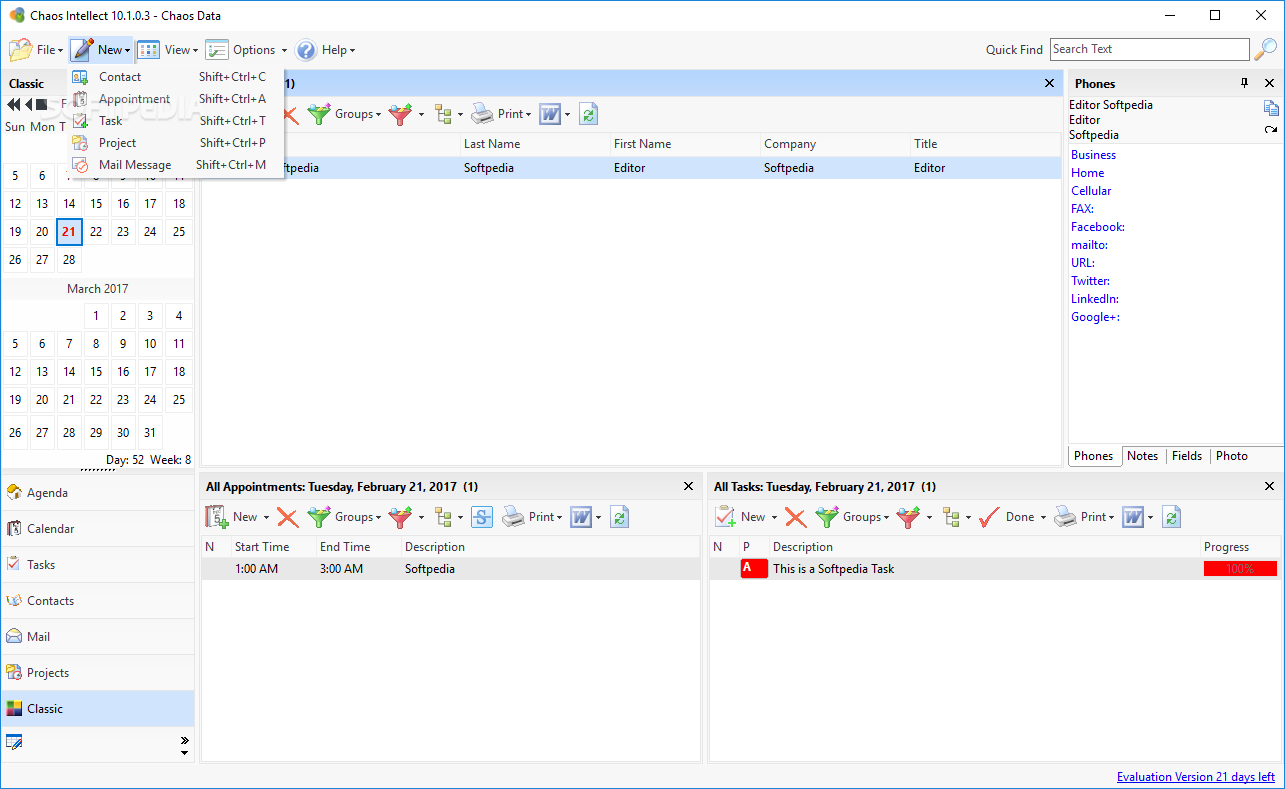Click the filter funnel in tasks toolbar
Screen dimensions: 1285x789
click(908, 517)
